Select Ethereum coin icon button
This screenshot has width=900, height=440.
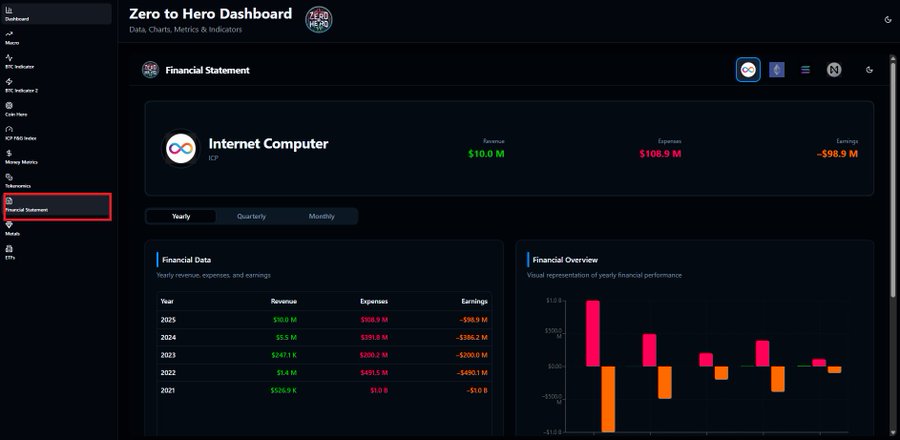click(777, 70)
